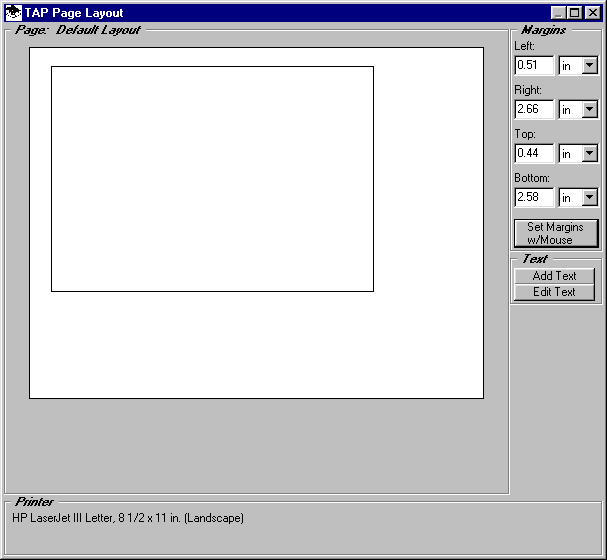The width and height of the screenshot is (607, 560).
Task: Click the Top: margin label
Action: (x=525, y=134)
